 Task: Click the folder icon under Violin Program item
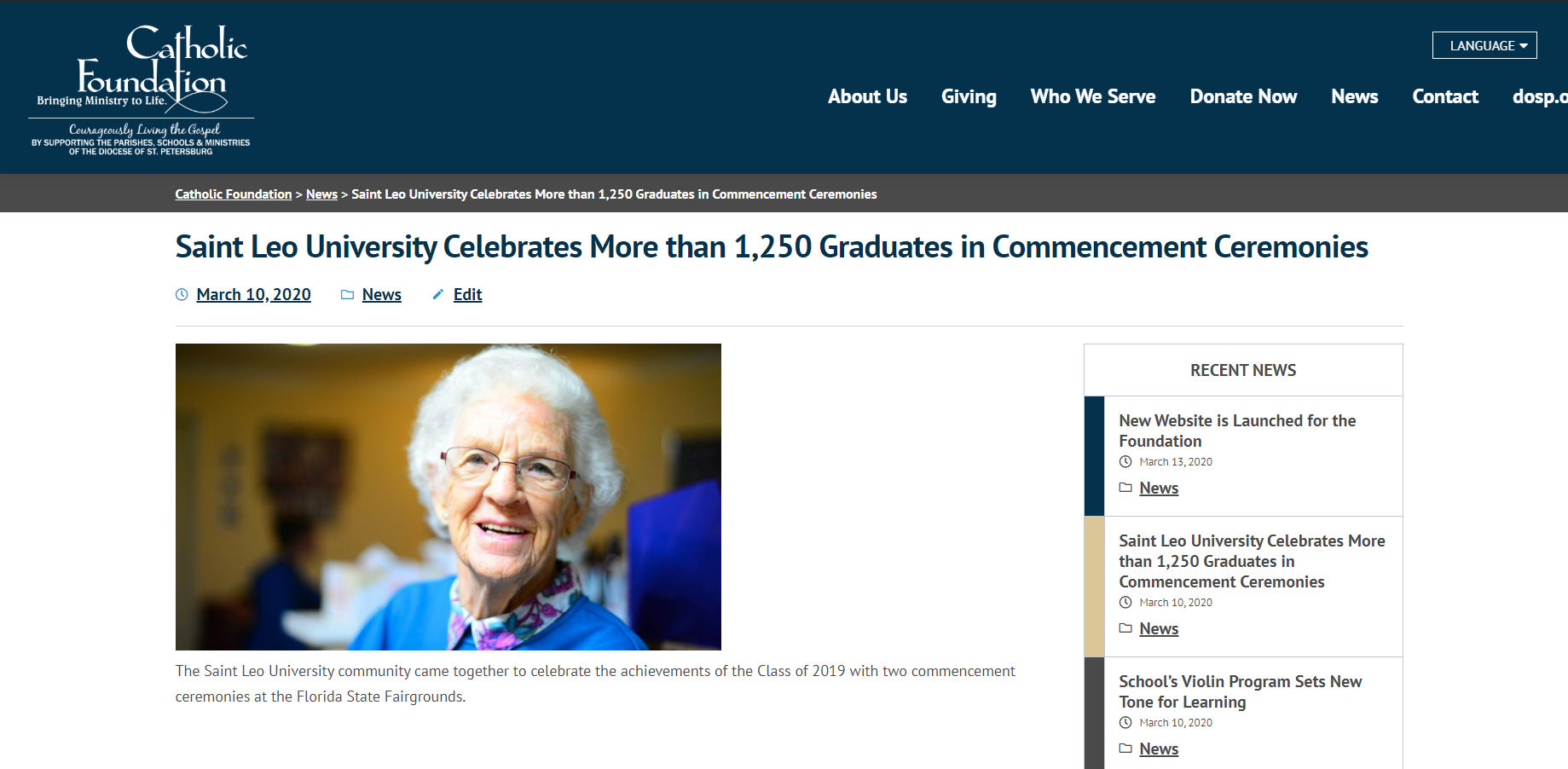point(1125,749)
